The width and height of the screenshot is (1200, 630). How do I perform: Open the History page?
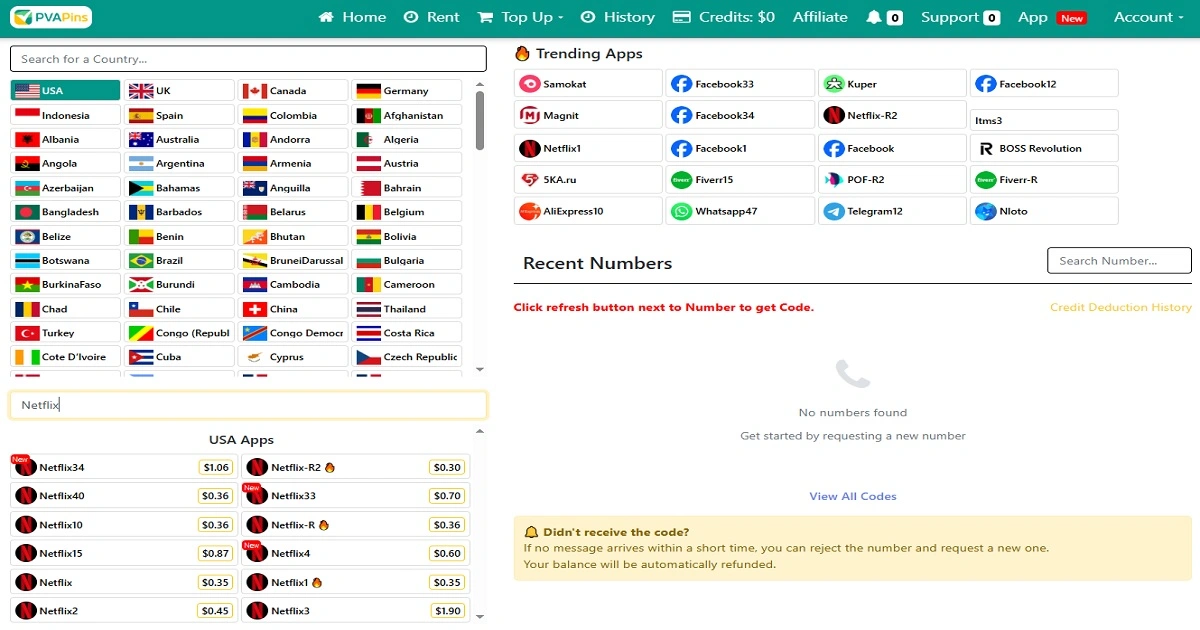pyautogui.click(x=617, y=17)
